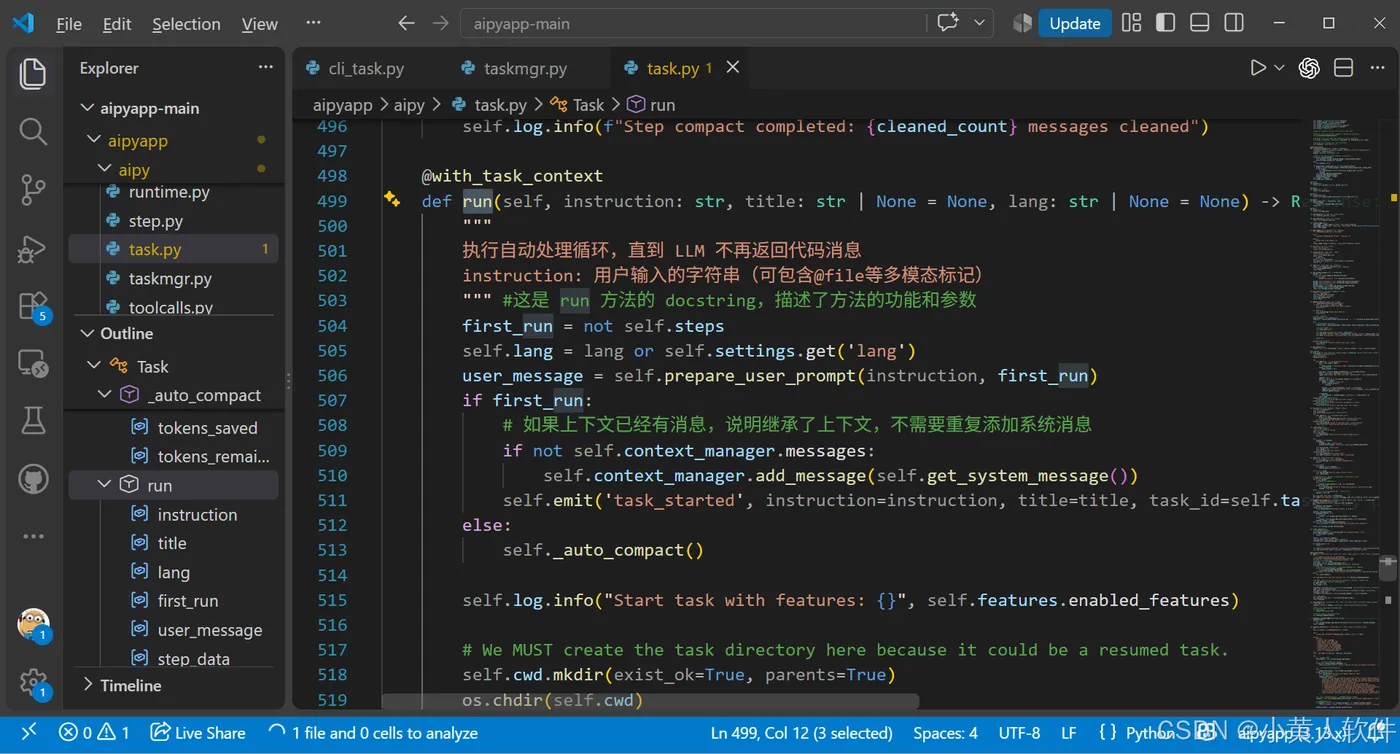This screenshot has height=754, width=1400.
Task: Go back with the left arrow in the title bar
Action: pyautogui.click(x=406, y=23)
